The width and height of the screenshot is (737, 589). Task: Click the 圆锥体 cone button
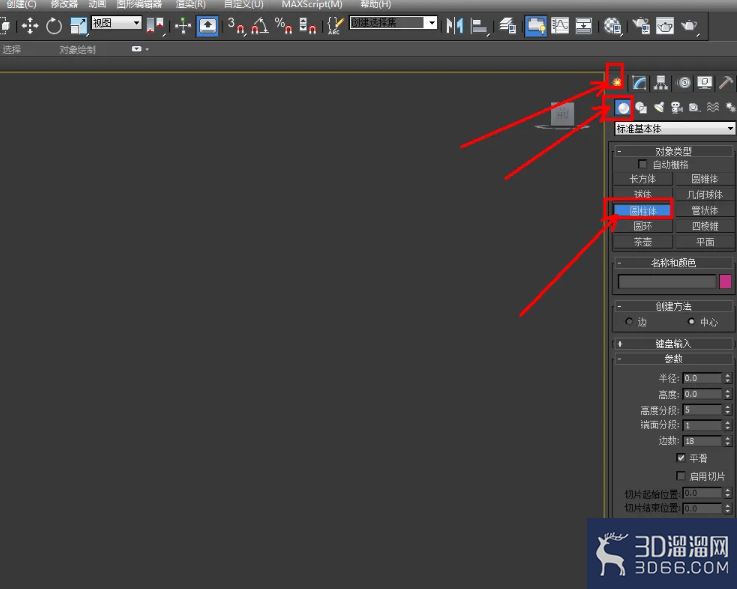[x=704, y=179]
